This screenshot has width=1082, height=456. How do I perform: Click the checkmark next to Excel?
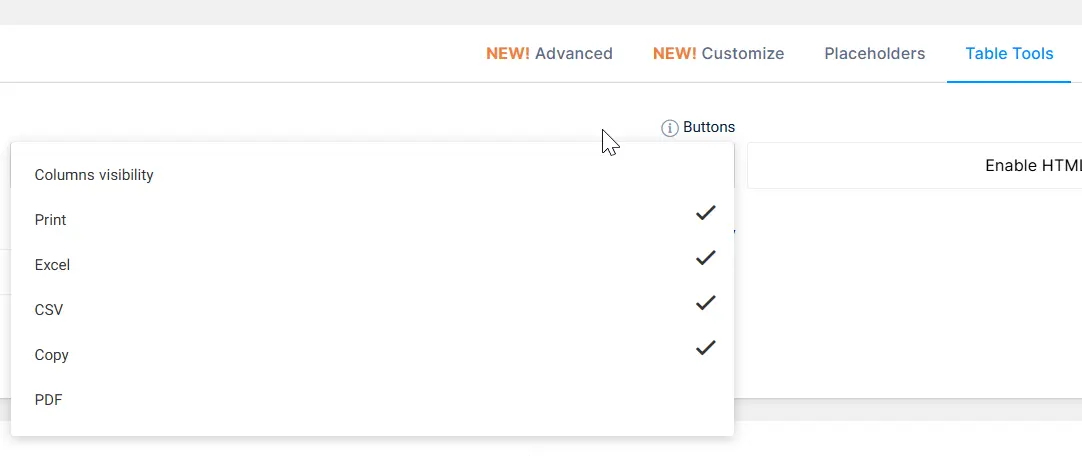pos(705,258)
